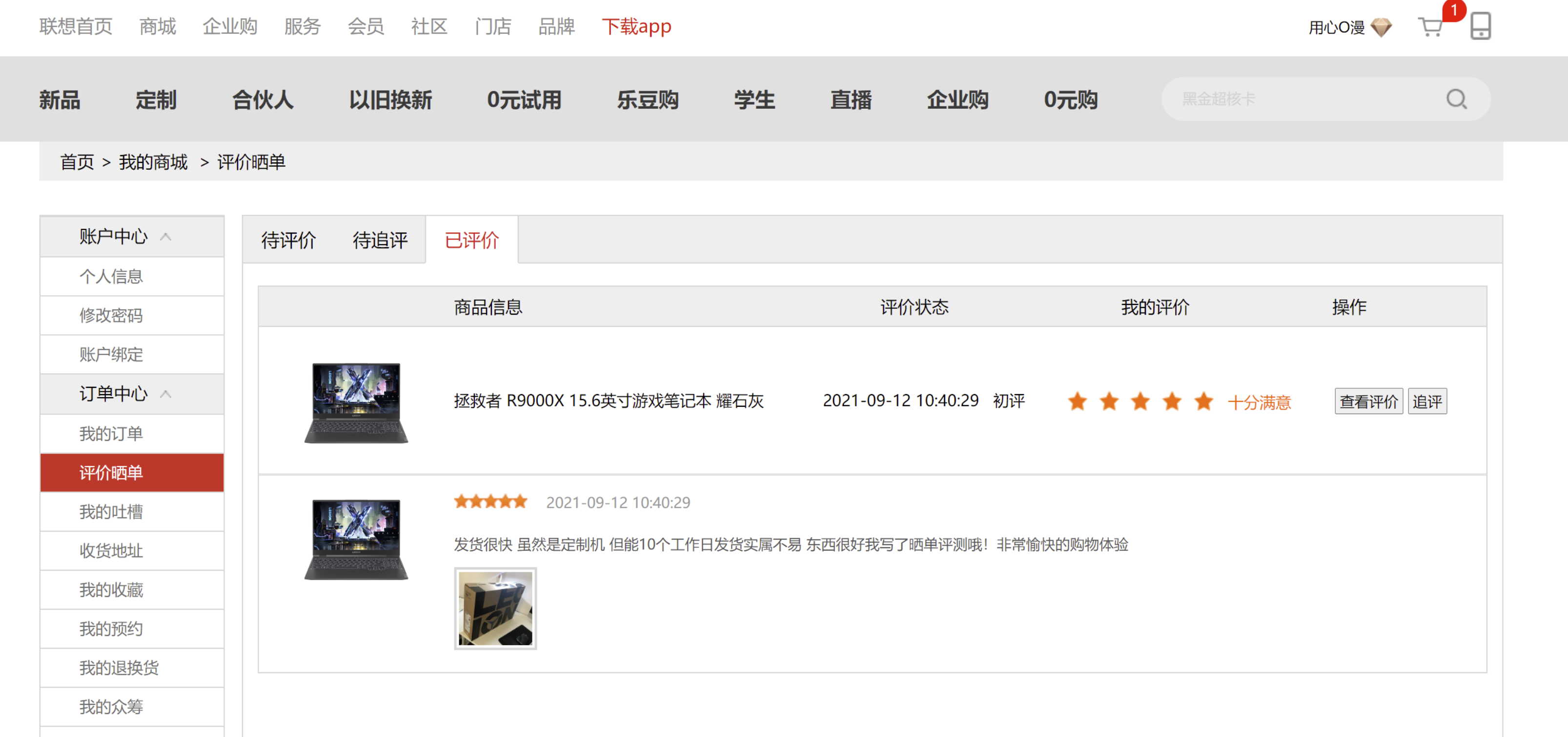This screenshot has width=1568, height=737.
Task: Select the 已评价 tab
Action: point(472,240)
